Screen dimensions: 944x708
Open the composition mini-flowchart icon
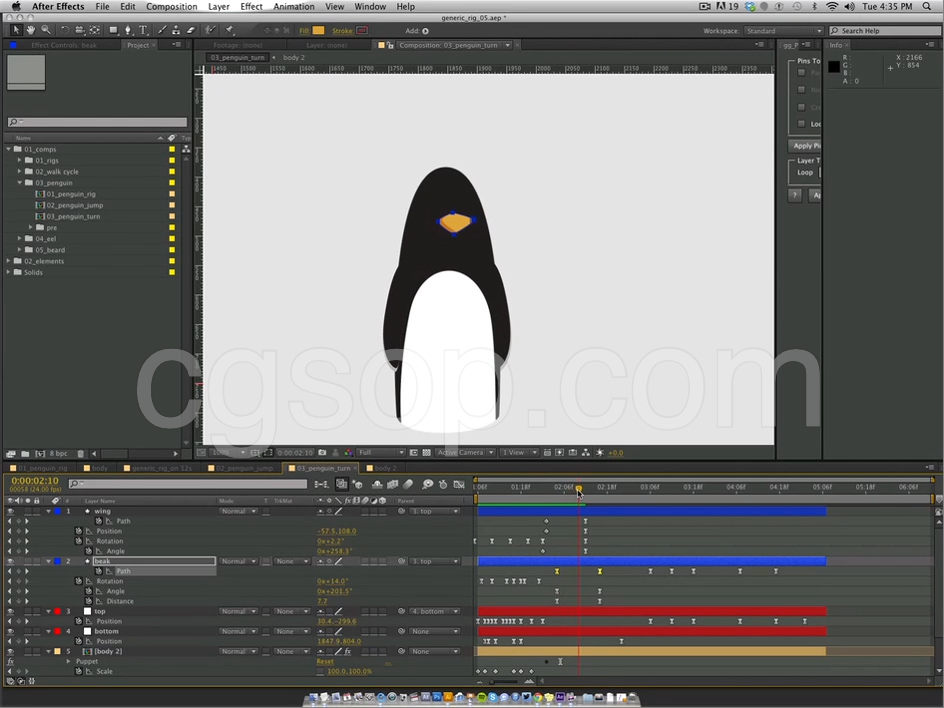click(x=321, y=484)
